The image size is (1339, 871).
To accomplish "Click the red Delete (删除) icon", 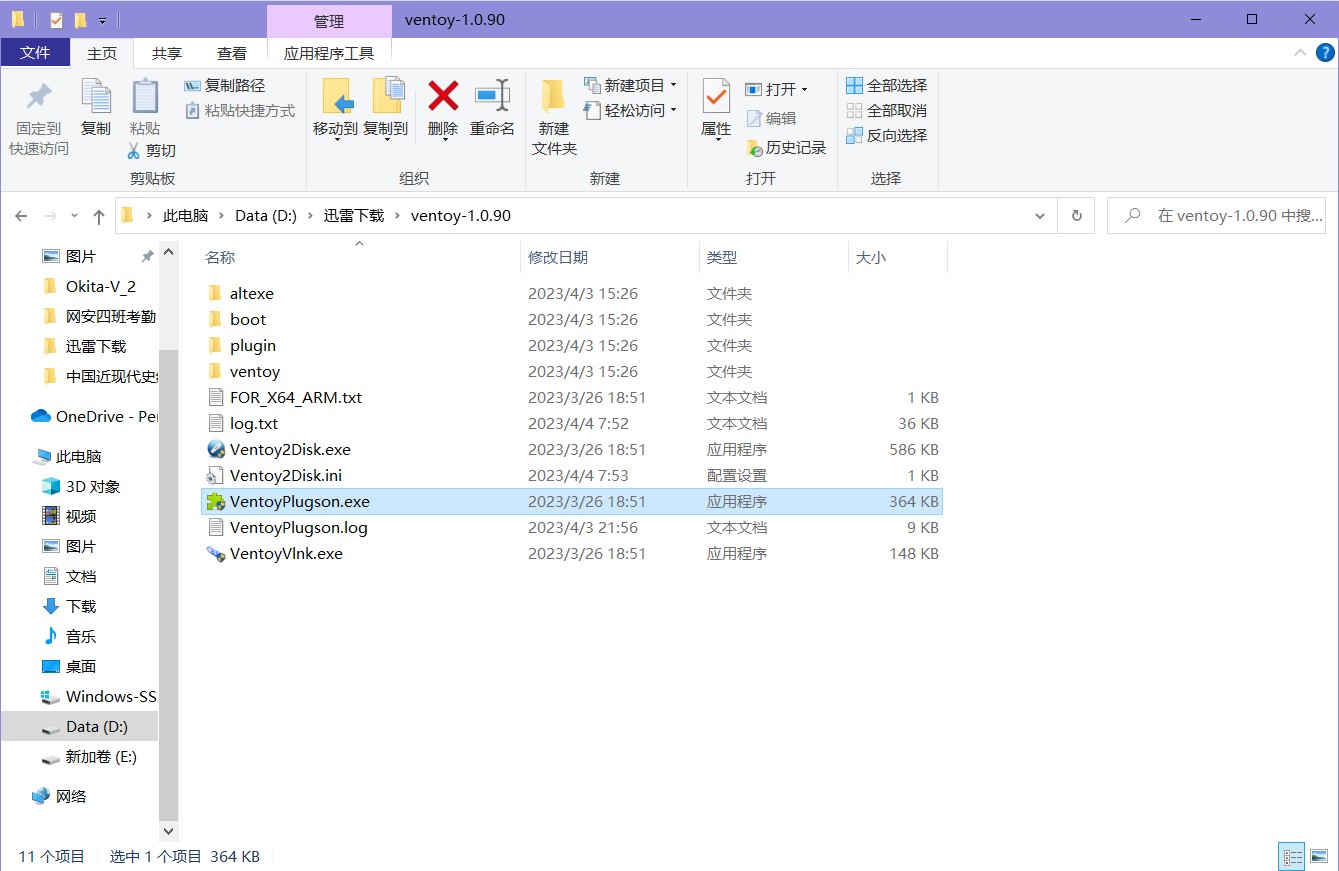I will point(443,96).
